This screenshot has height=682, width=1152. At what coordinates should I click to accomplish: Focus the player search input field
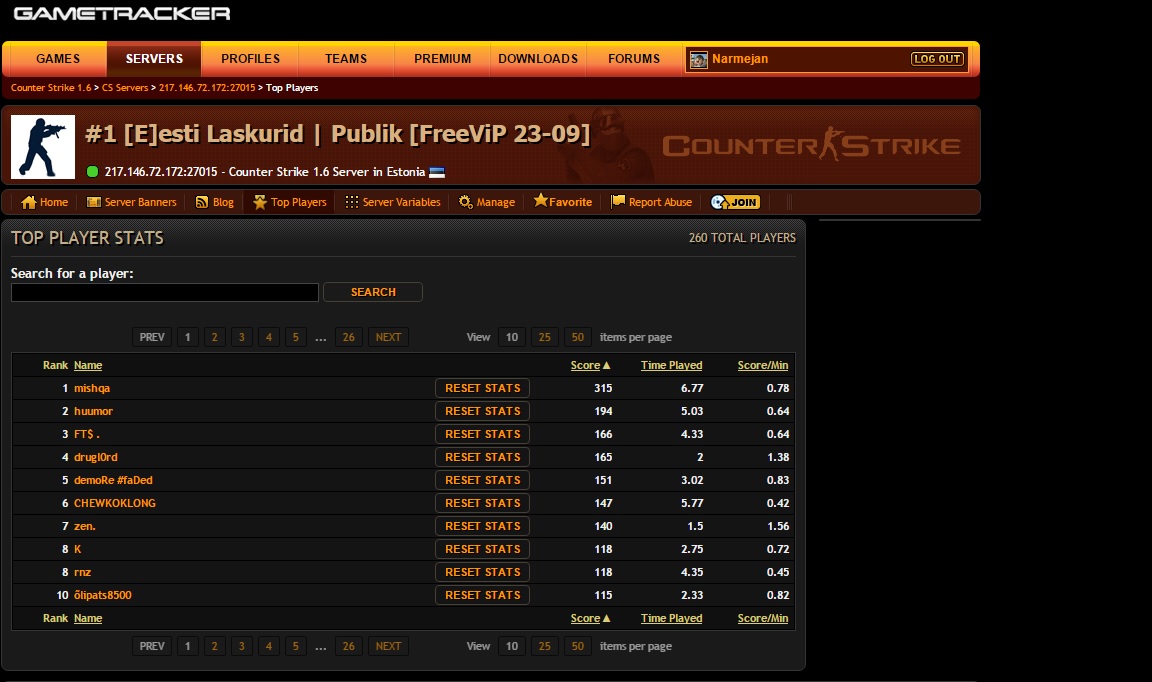tap(165, 292)
